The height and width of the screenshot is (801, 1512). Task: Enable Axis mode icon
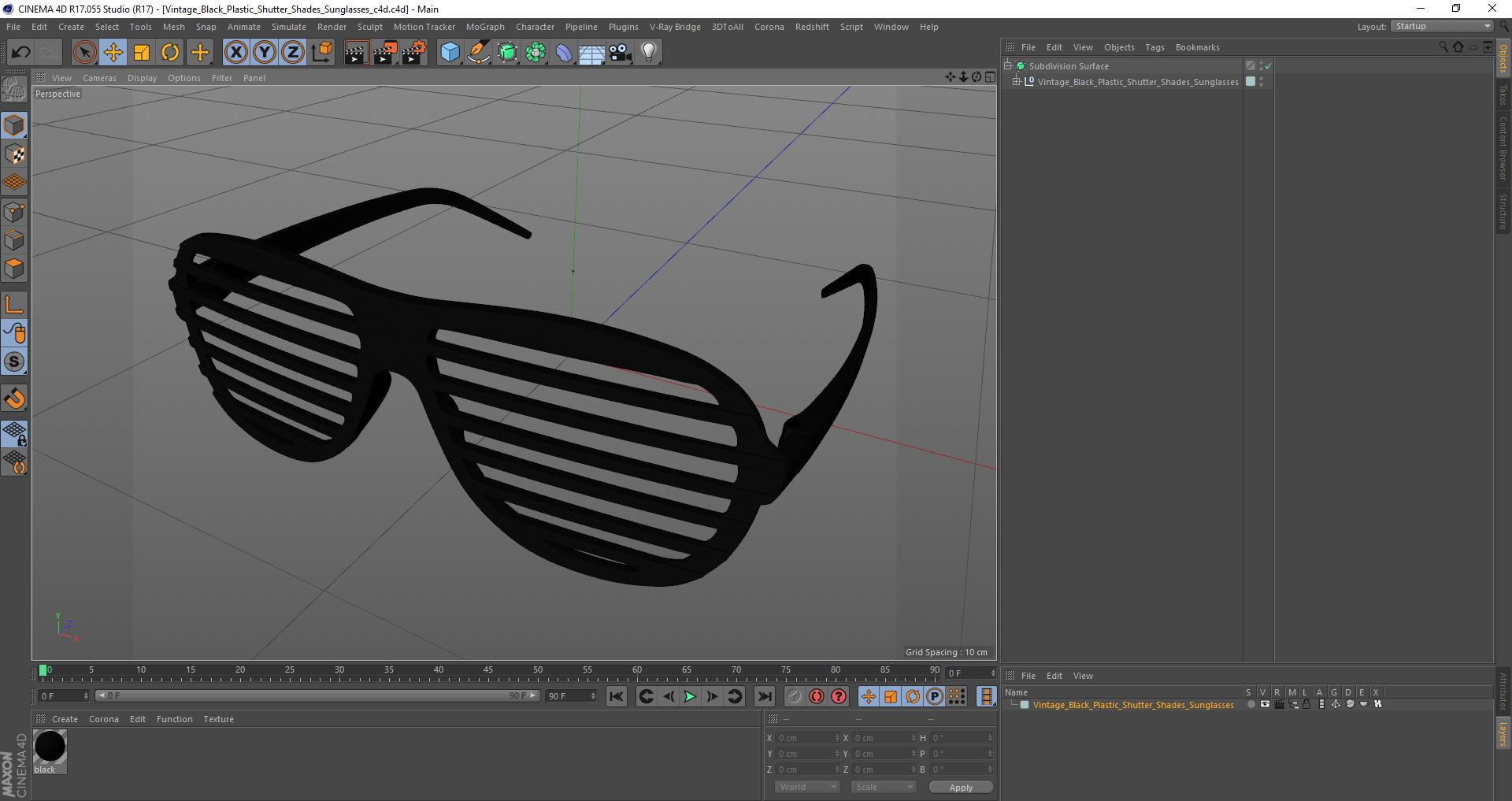[14, 305]
